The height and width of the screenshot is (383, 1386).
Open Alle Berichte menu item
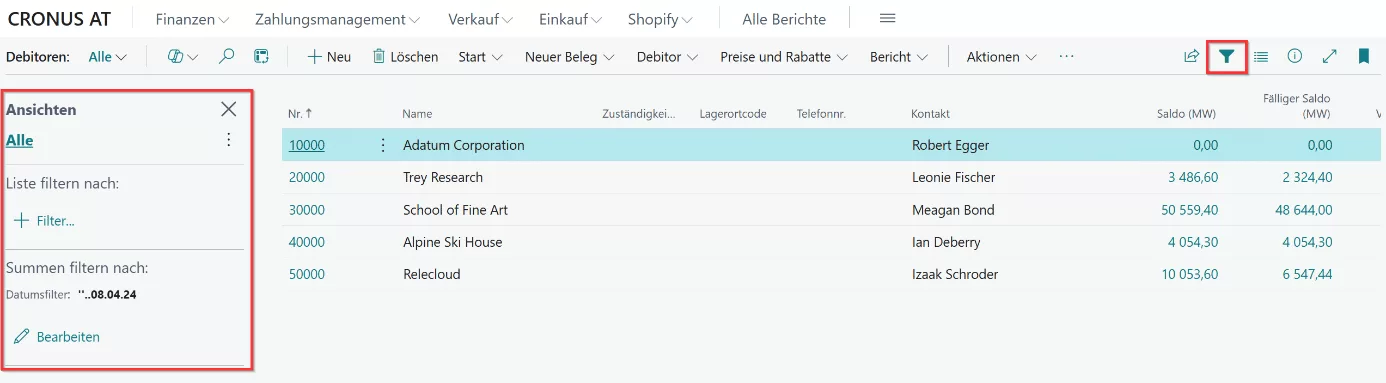pos(784,19)
